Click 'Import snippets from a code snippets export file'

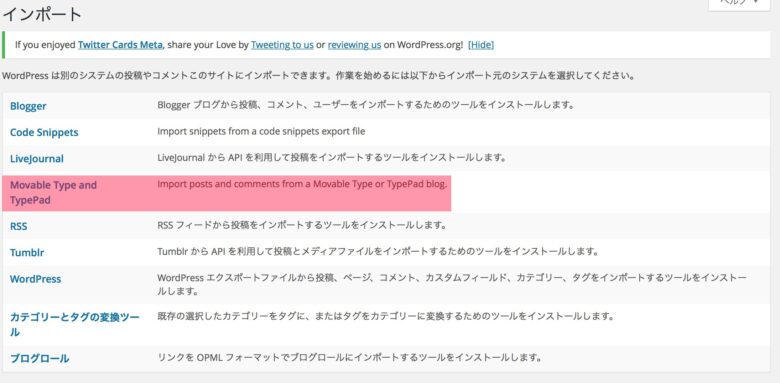pyautogui.click(x=261, y=131)
